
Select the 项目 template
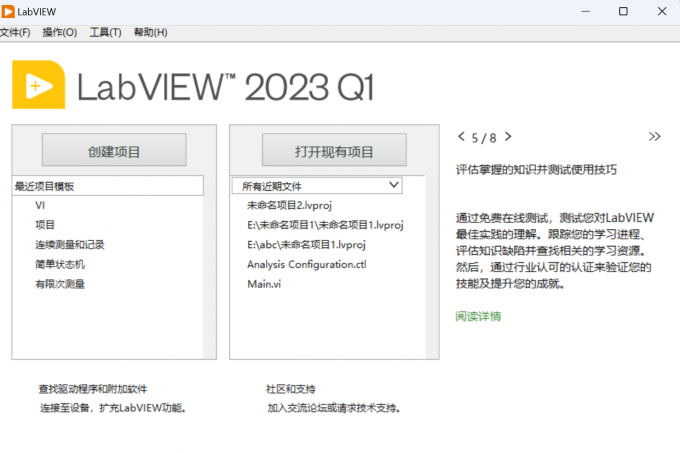tap(45, 225)
